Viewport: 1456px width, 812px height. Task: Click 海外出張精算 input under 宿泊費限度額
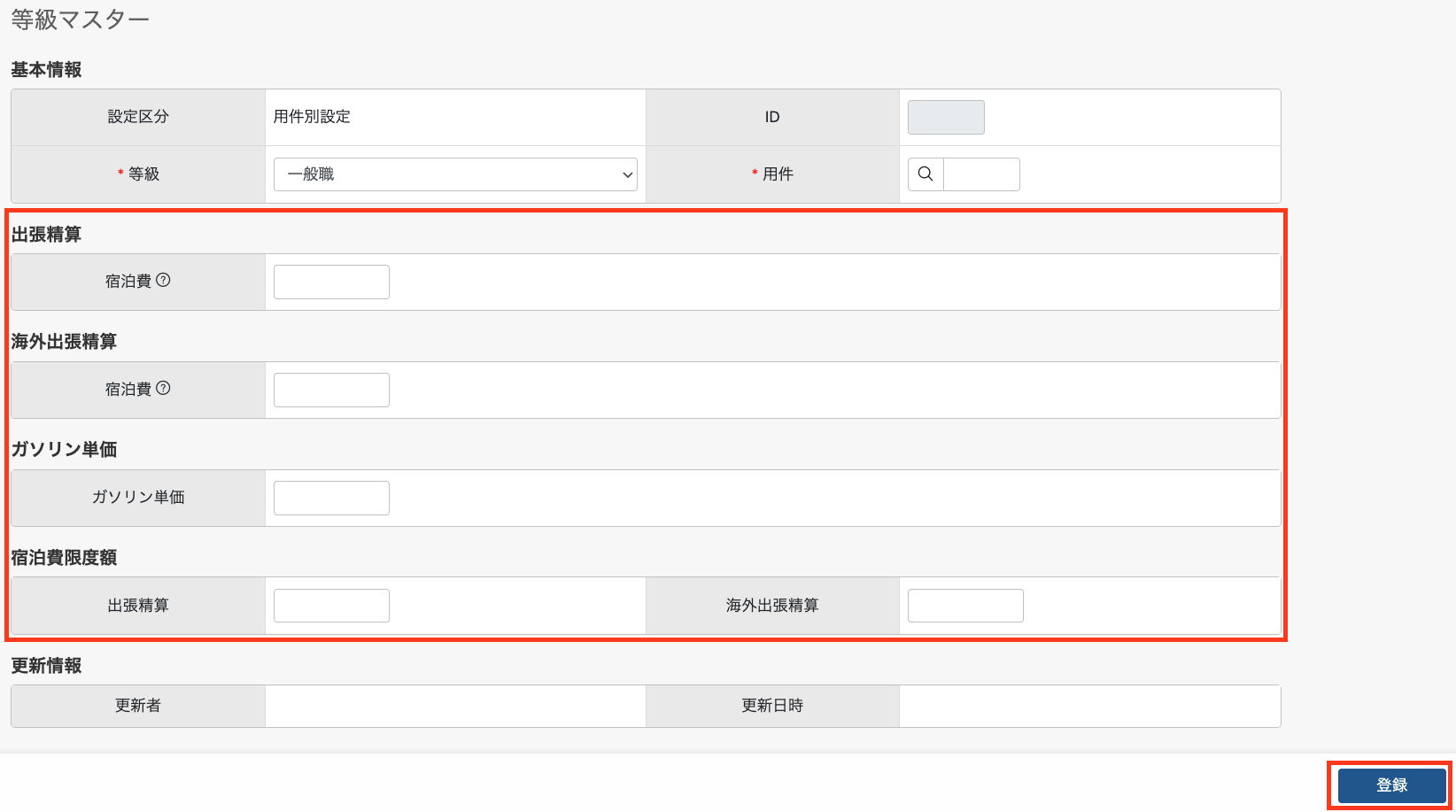pos(965,606)
